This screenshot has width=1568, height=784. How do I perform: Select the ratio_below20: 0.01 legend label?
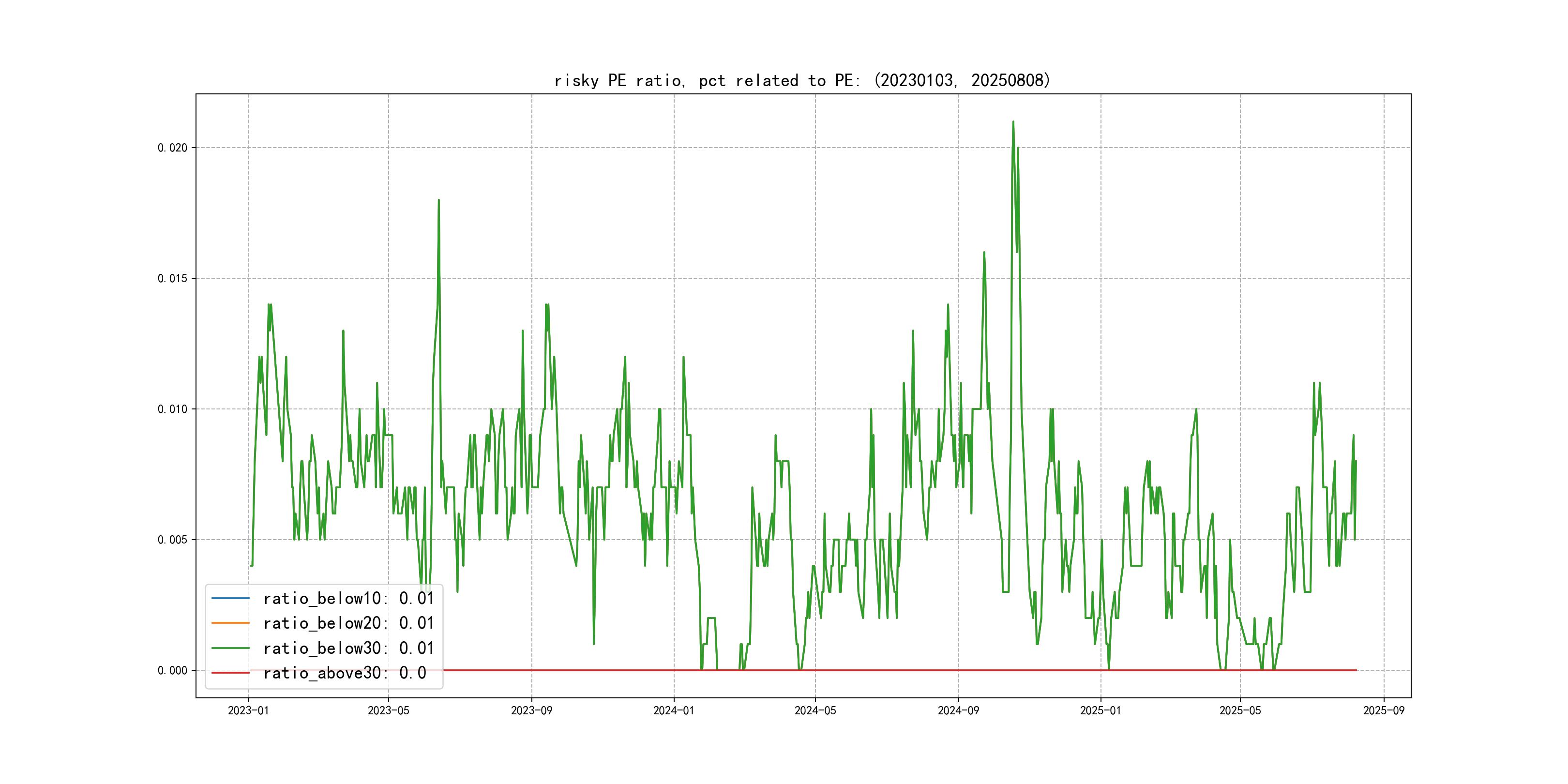[348, 623]
